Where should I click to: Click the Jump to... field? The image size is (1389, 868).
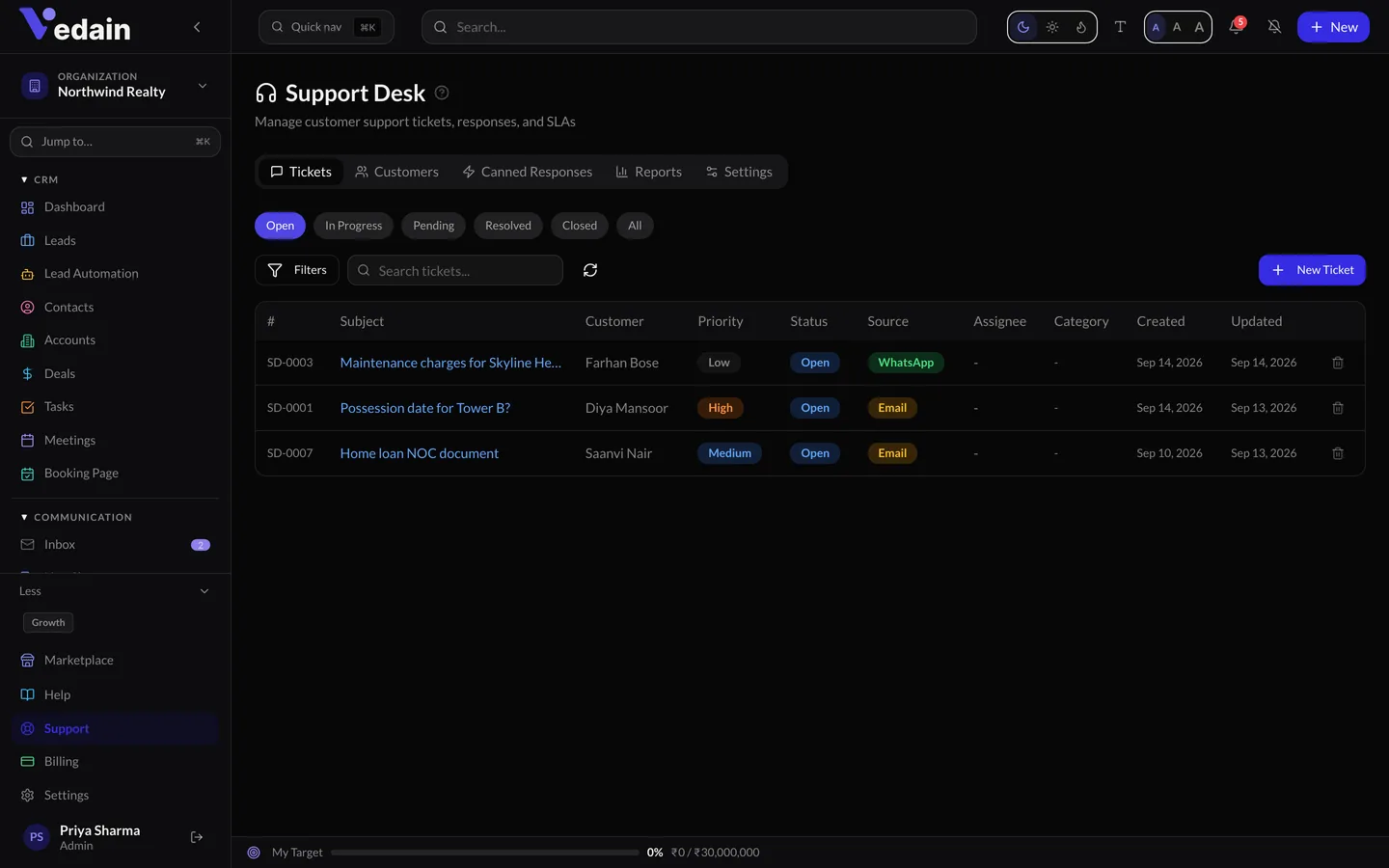pos(115,142)
